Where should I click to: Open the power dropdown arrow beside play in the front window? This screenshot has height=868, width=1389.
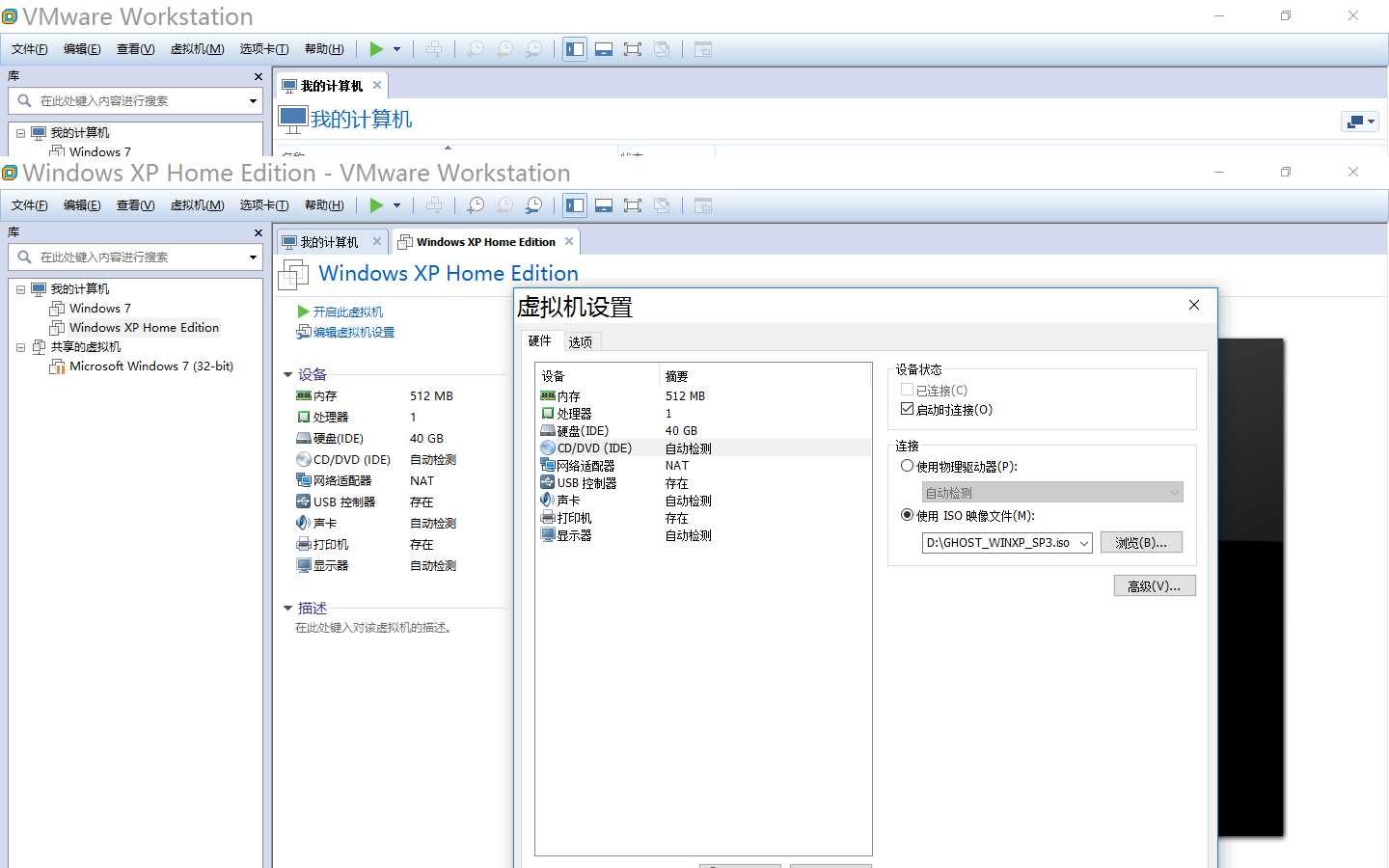pyautogui.click(x=396, y=205)
